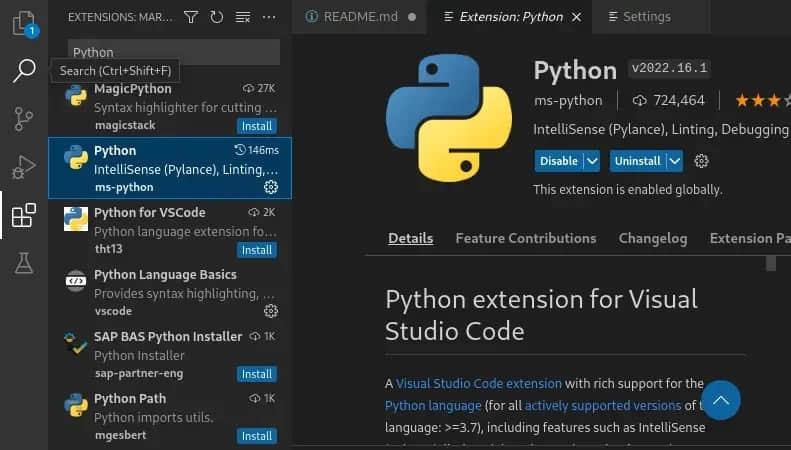Viewport: 791px width, 450px height.
Task: Open the extensions view more actions menu
Action: coord(268,17)
